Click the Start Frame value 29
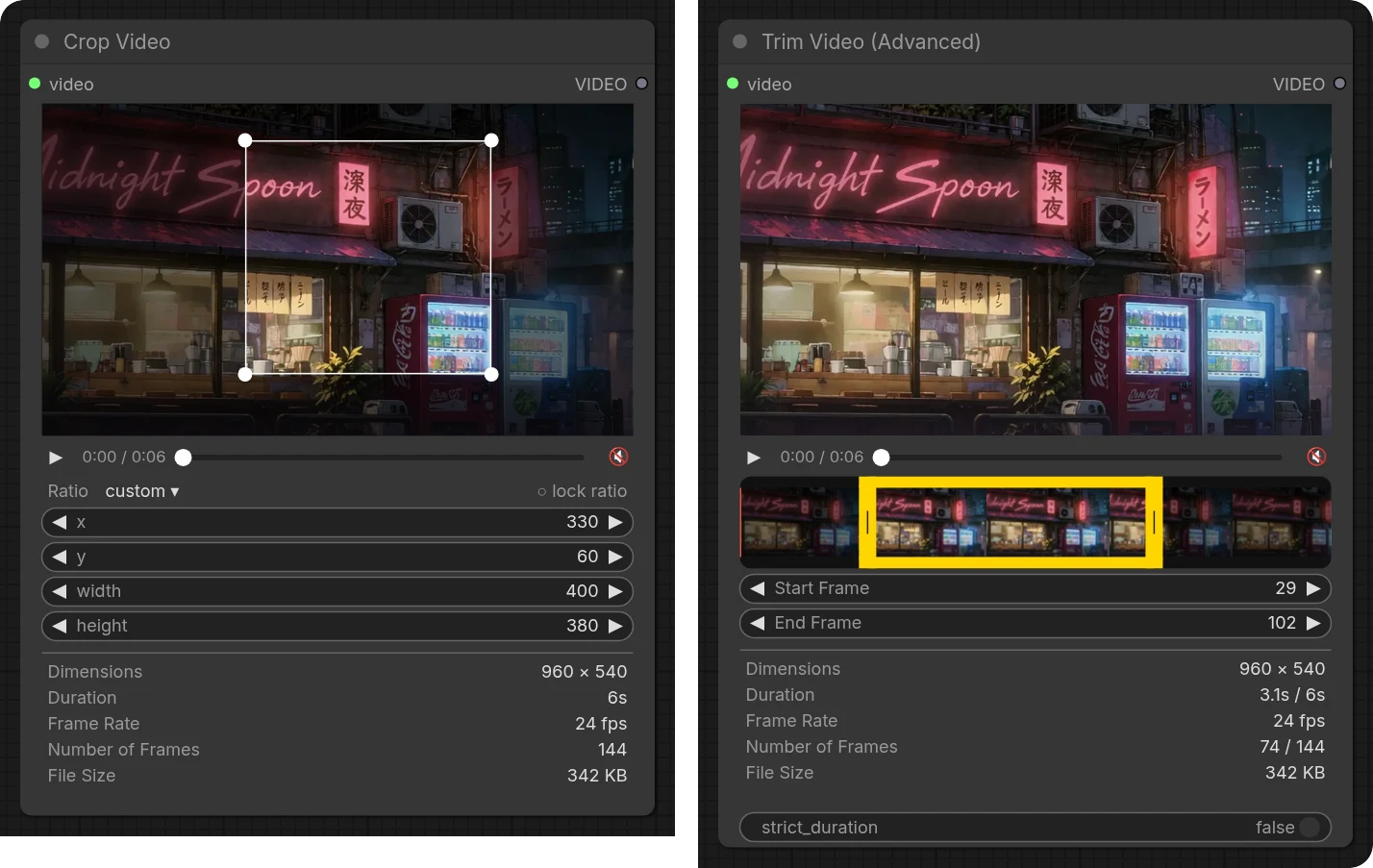This screenshot has width=1373, height=868. pos(1286,588)
